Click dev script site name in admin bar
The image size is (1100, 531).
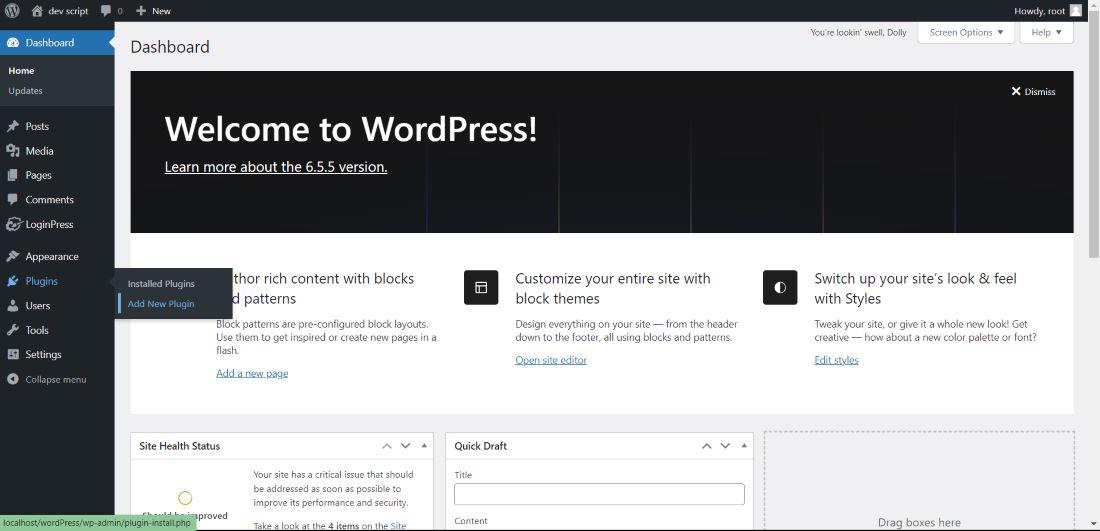click(x=68, y=11)
